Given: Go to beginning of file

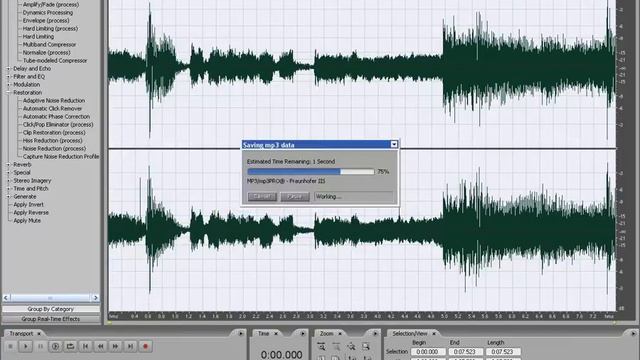Looking at the screenshot, I should tap(85, 347).
